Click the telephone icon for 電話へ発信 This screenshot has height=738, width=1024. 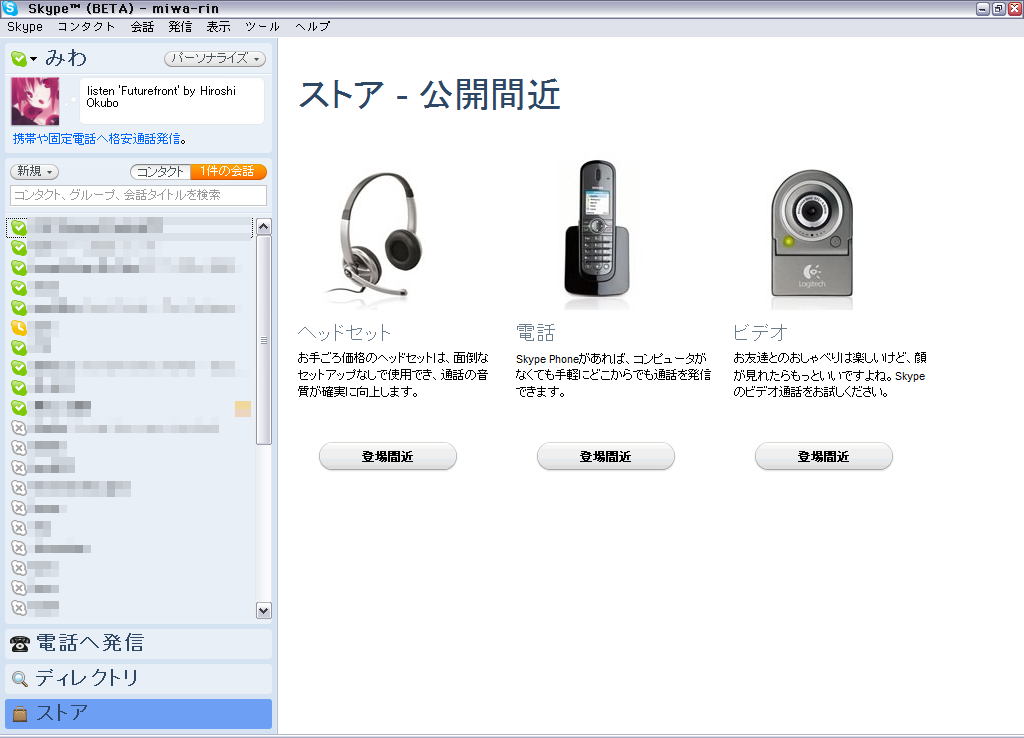click(19, 643)
